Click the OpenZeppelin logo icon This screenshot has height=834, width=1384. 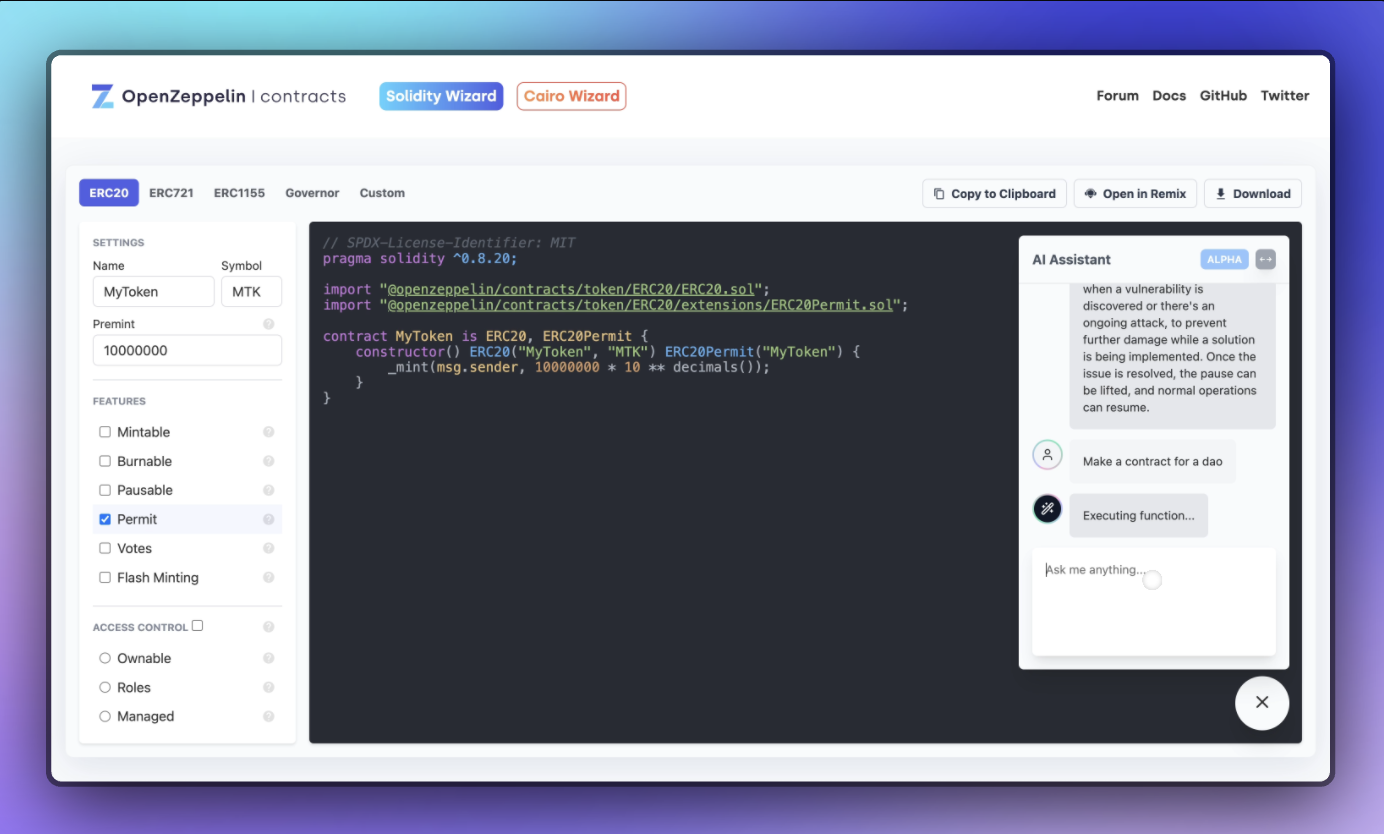coord(103,96)
